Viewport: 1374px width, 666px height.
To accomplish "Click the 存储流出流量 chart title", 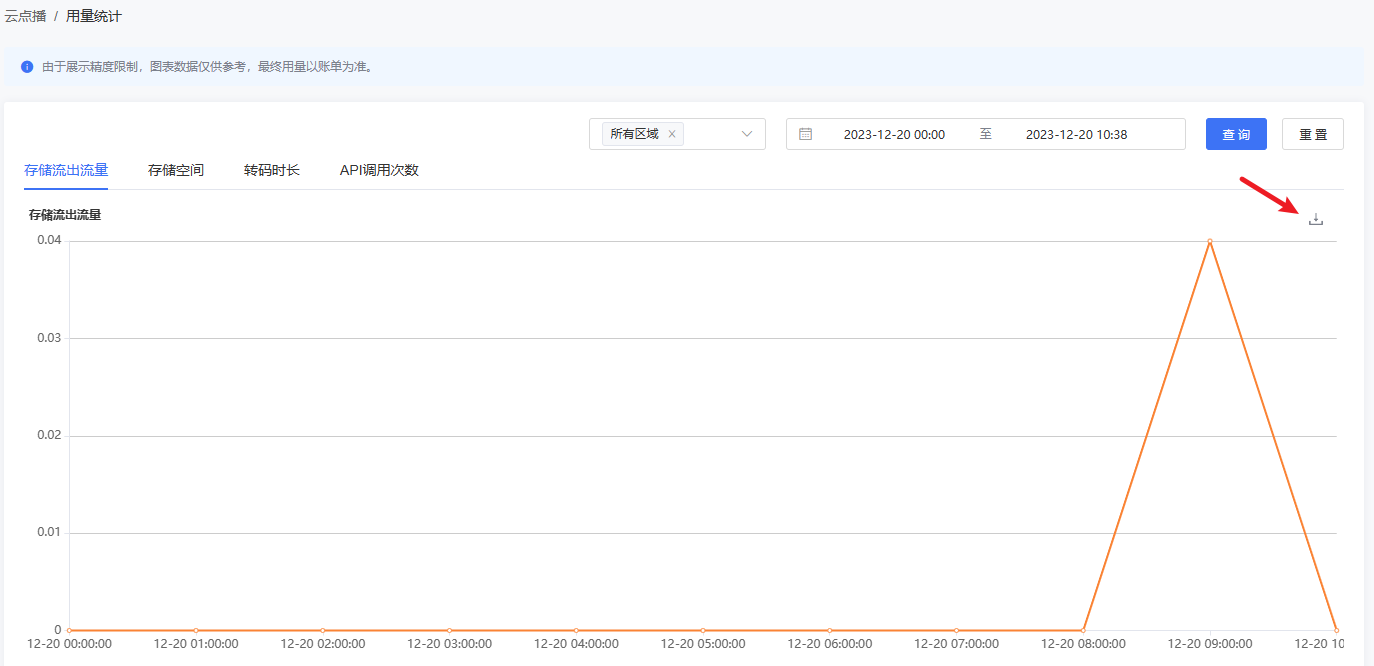I will pyautogui.click(x=65, y=214).
